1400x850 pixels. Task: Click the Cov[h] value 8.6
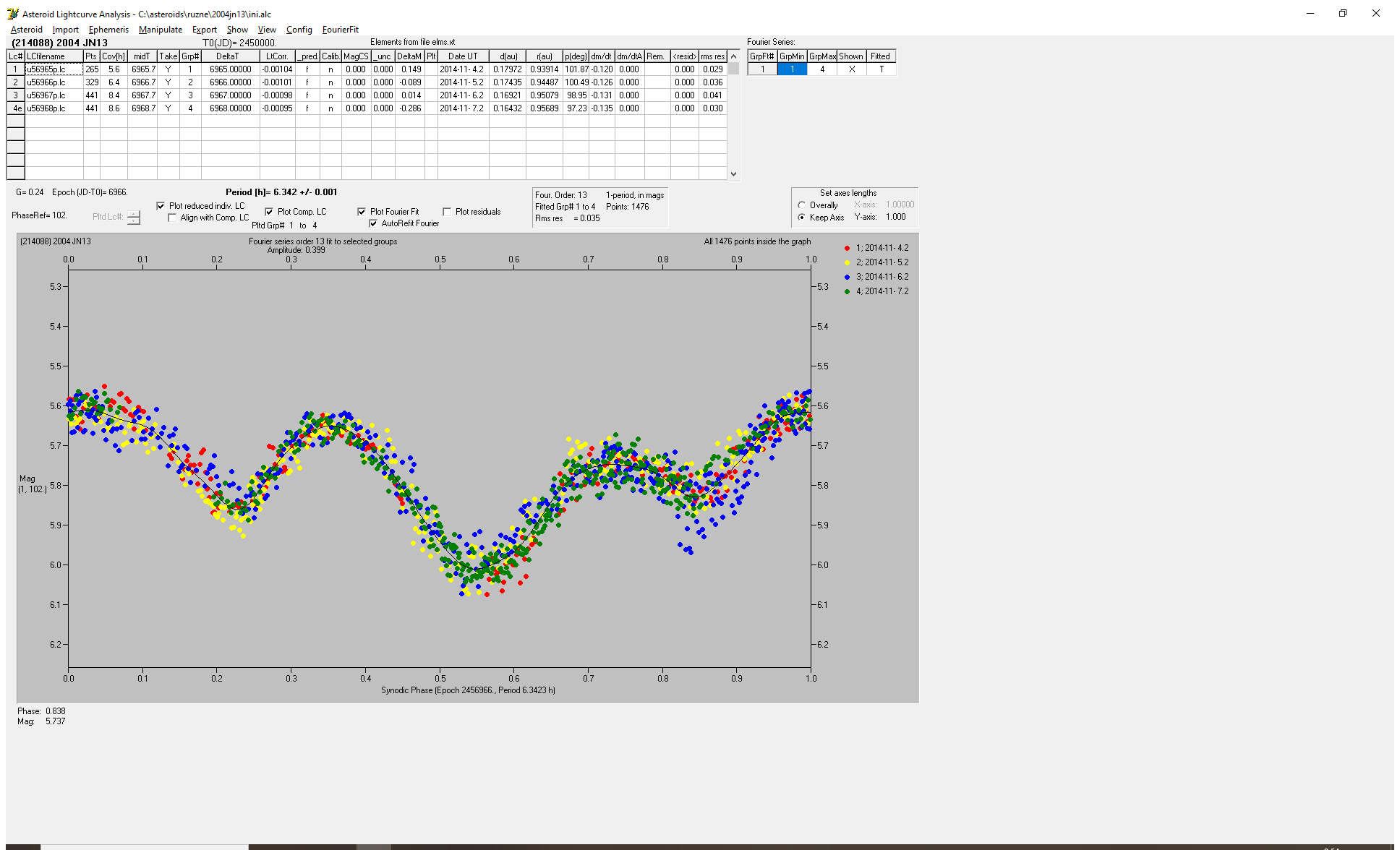(114, 108)
